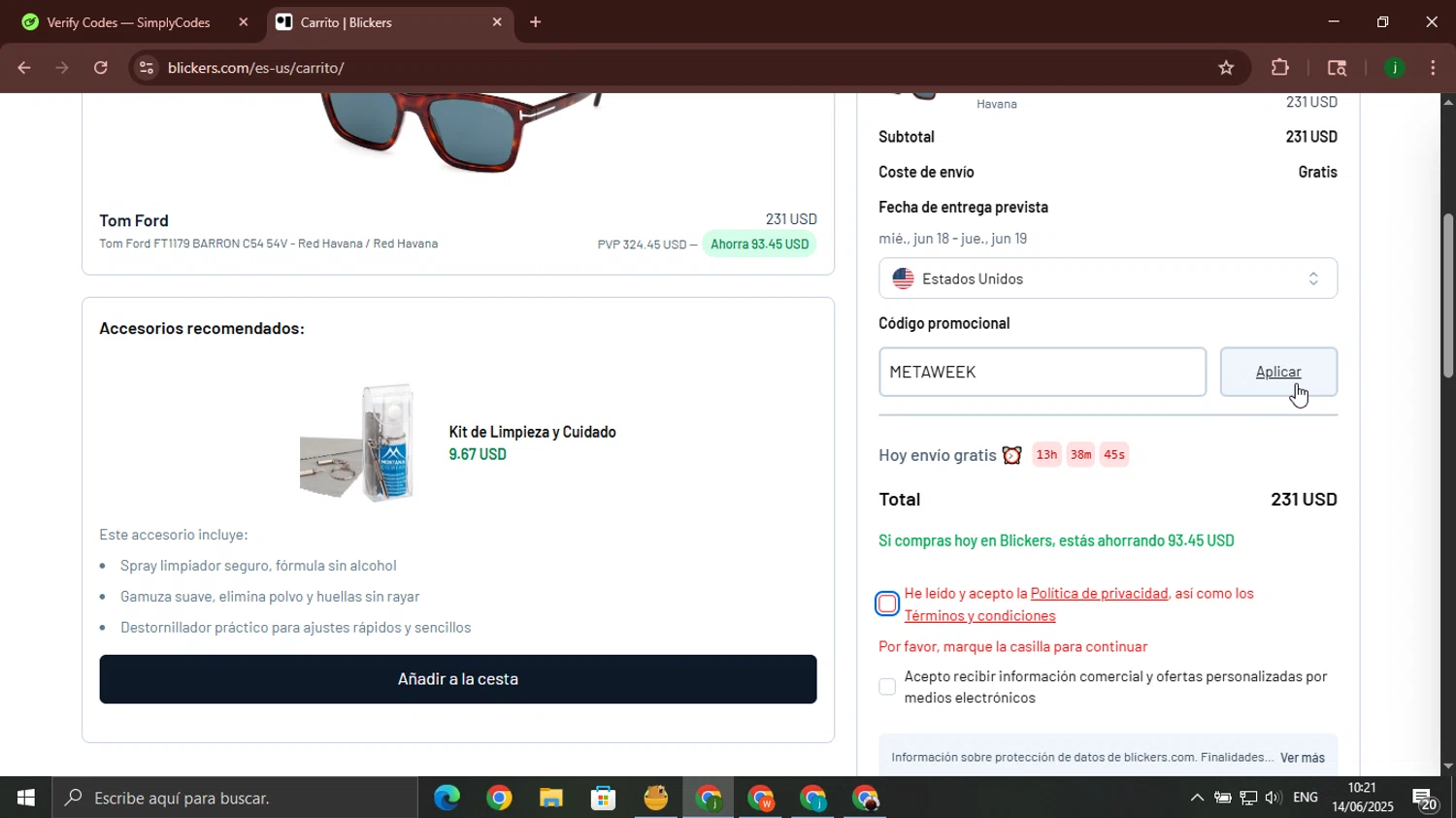Viewport: 1456px width, 818px height.
Task: Open File Explorer from taskbar
Action: click(551, 798)
